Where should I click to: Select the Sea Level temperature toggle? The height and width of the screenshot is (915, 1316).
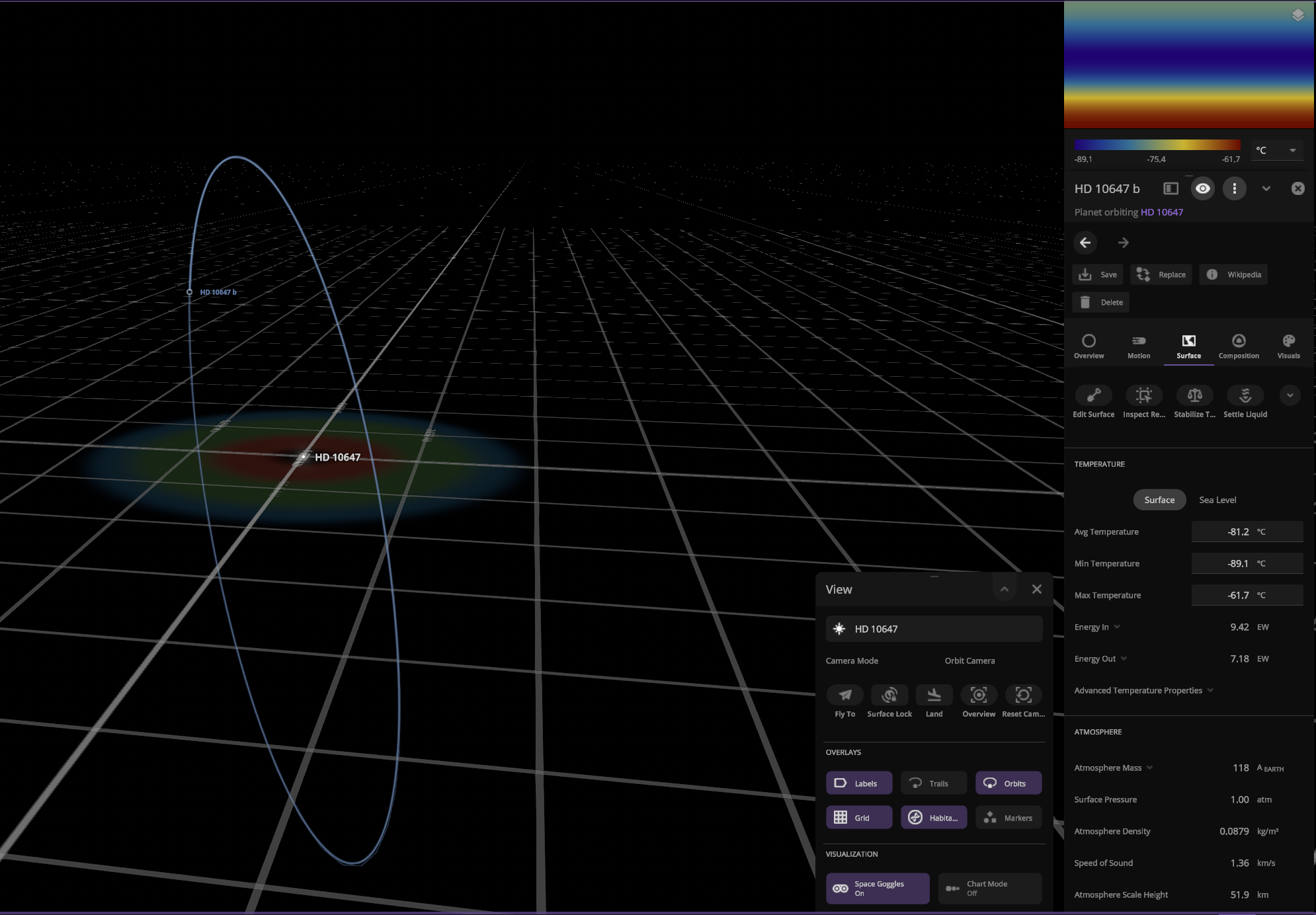1217,500
